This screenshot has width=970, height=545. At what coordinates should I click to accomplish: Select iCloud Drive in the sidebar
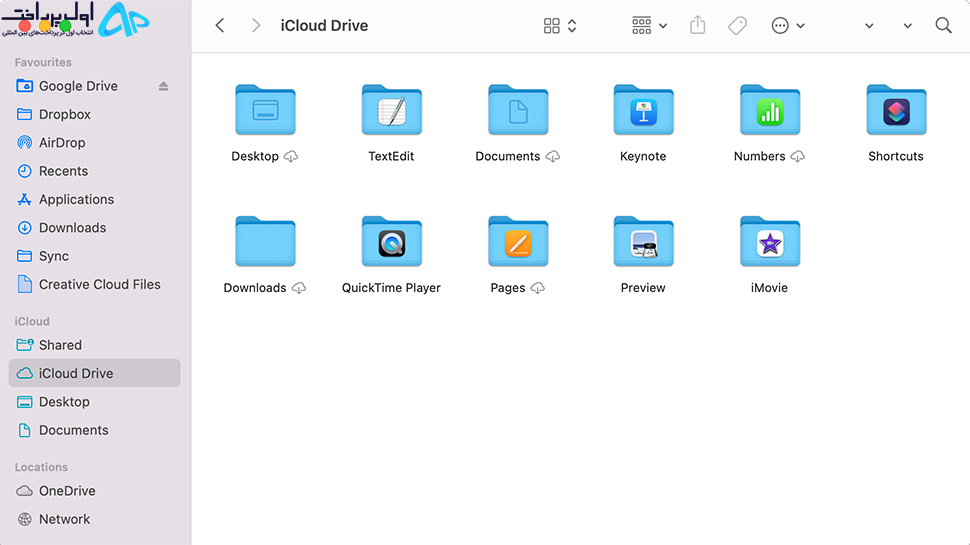tap(95, 373)
